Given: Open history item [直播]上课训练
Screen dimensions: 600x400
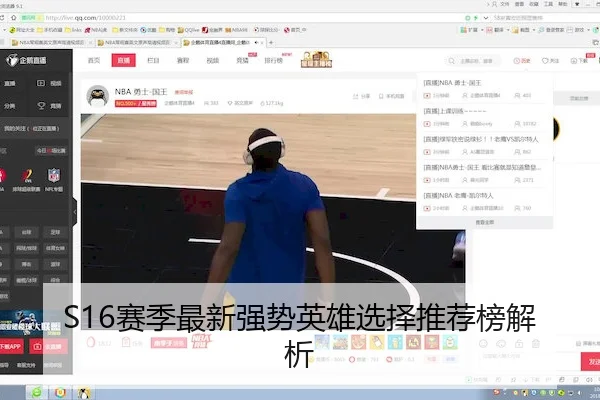Looking at the screenshot, I should [x=455, y=111].
